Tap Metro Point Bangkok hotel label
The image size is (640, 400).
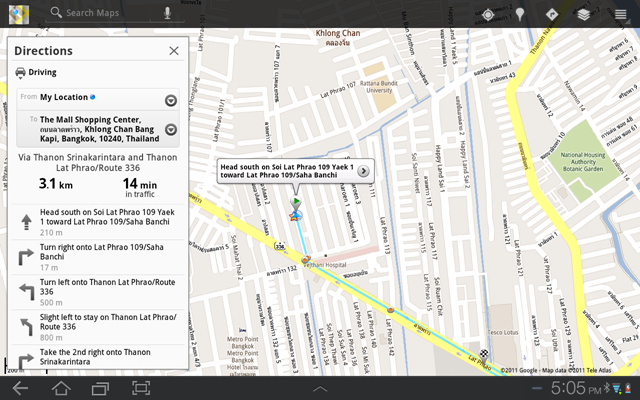point(242,353)
